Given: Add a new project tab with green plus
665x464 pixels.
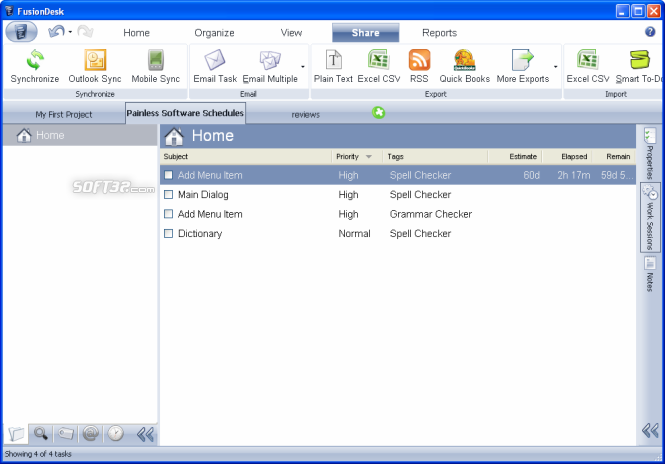Looking at the screenshot, I should pyautogui.click(x=378, y=112).
